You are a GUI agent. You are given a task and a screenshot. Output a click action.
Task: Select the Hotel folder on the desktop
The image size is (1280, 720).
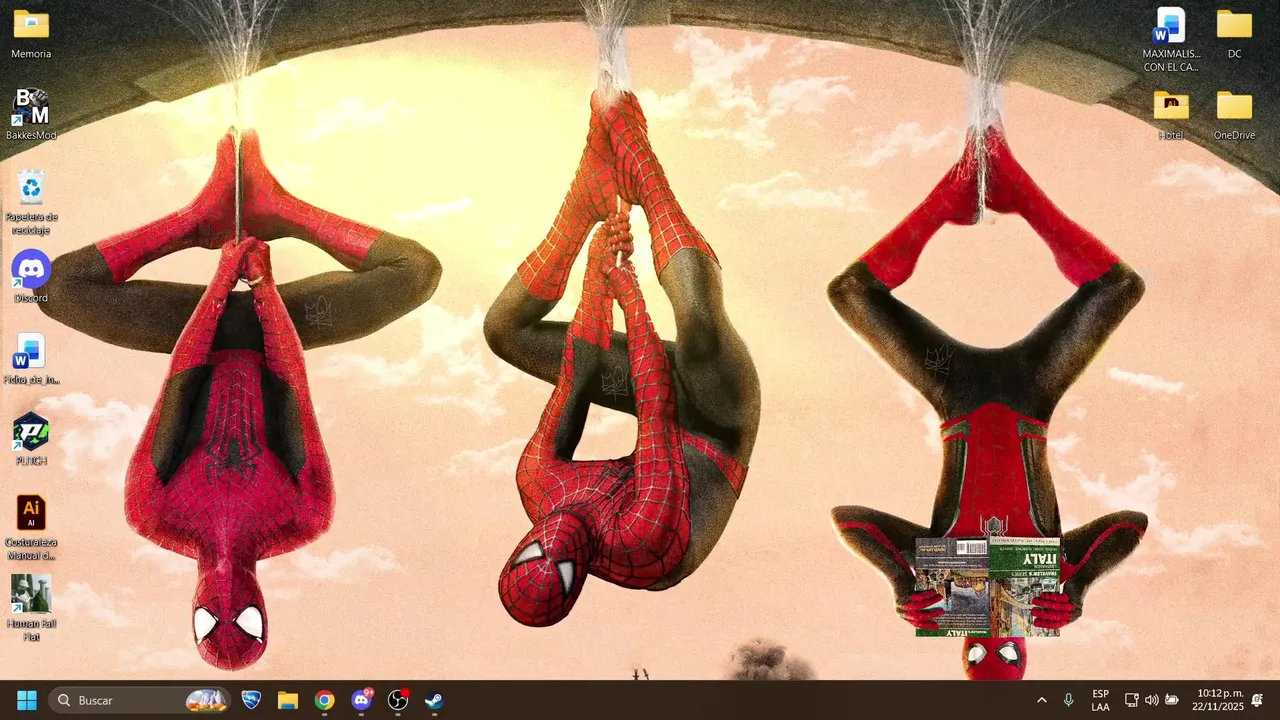1171,115
